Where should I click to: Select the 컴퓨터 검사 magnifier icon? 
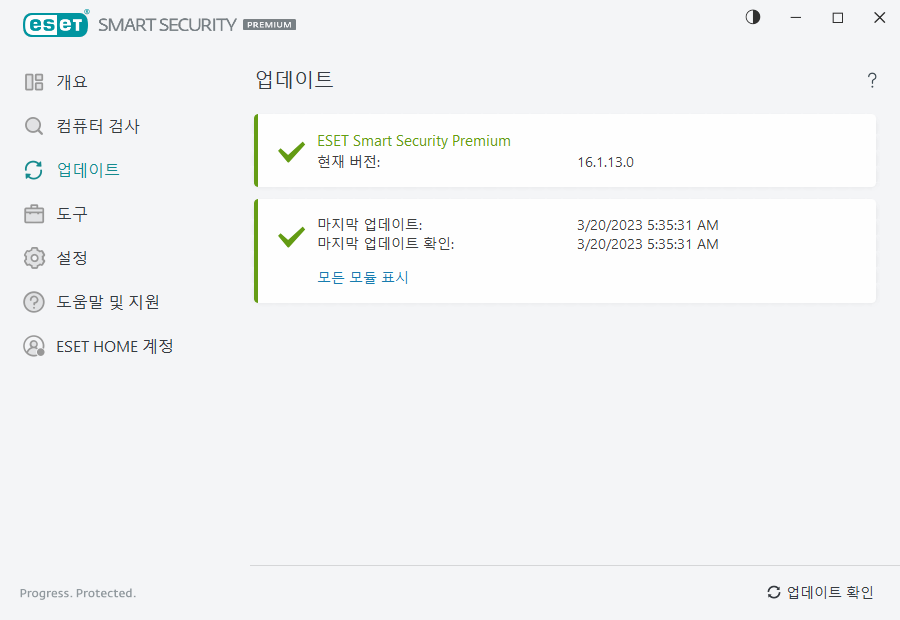[x=32, y=126]
